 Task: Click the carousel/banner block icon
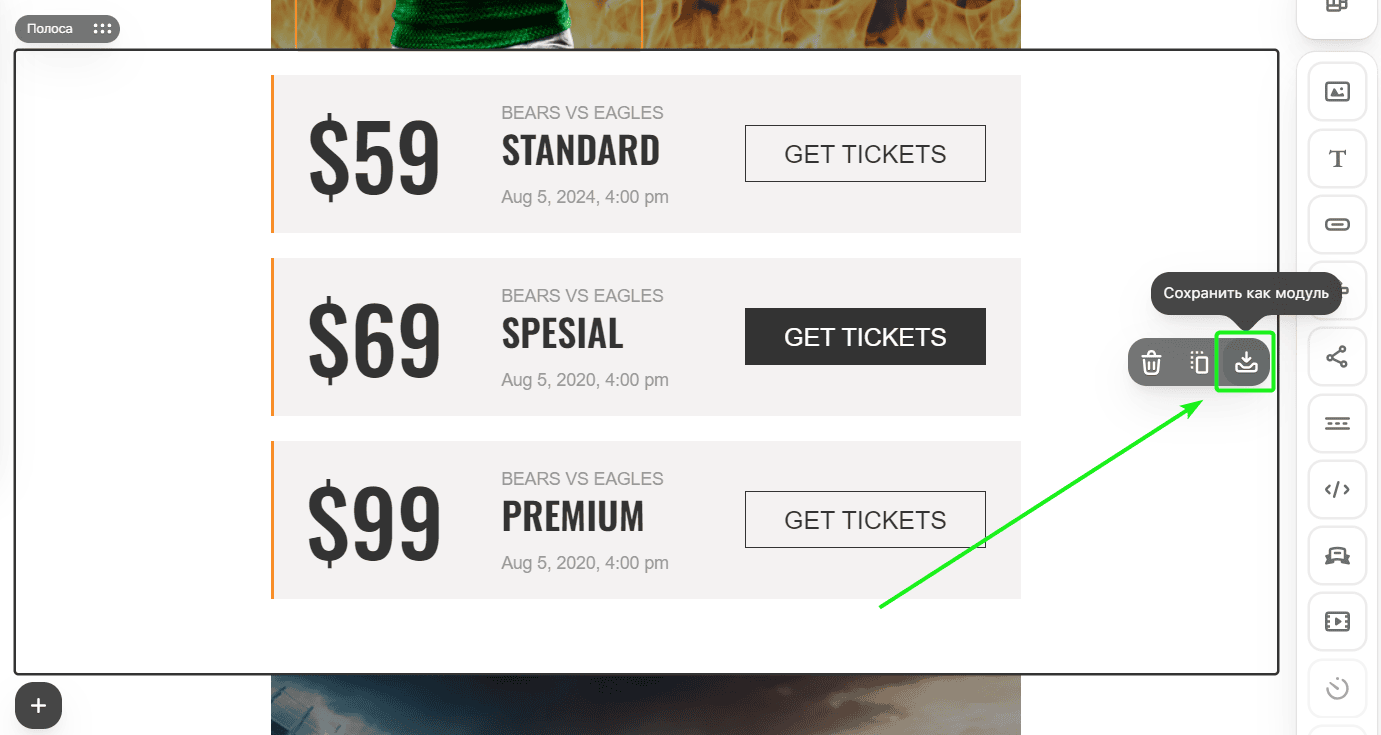pyautogui.click(x=1337, y=556)
